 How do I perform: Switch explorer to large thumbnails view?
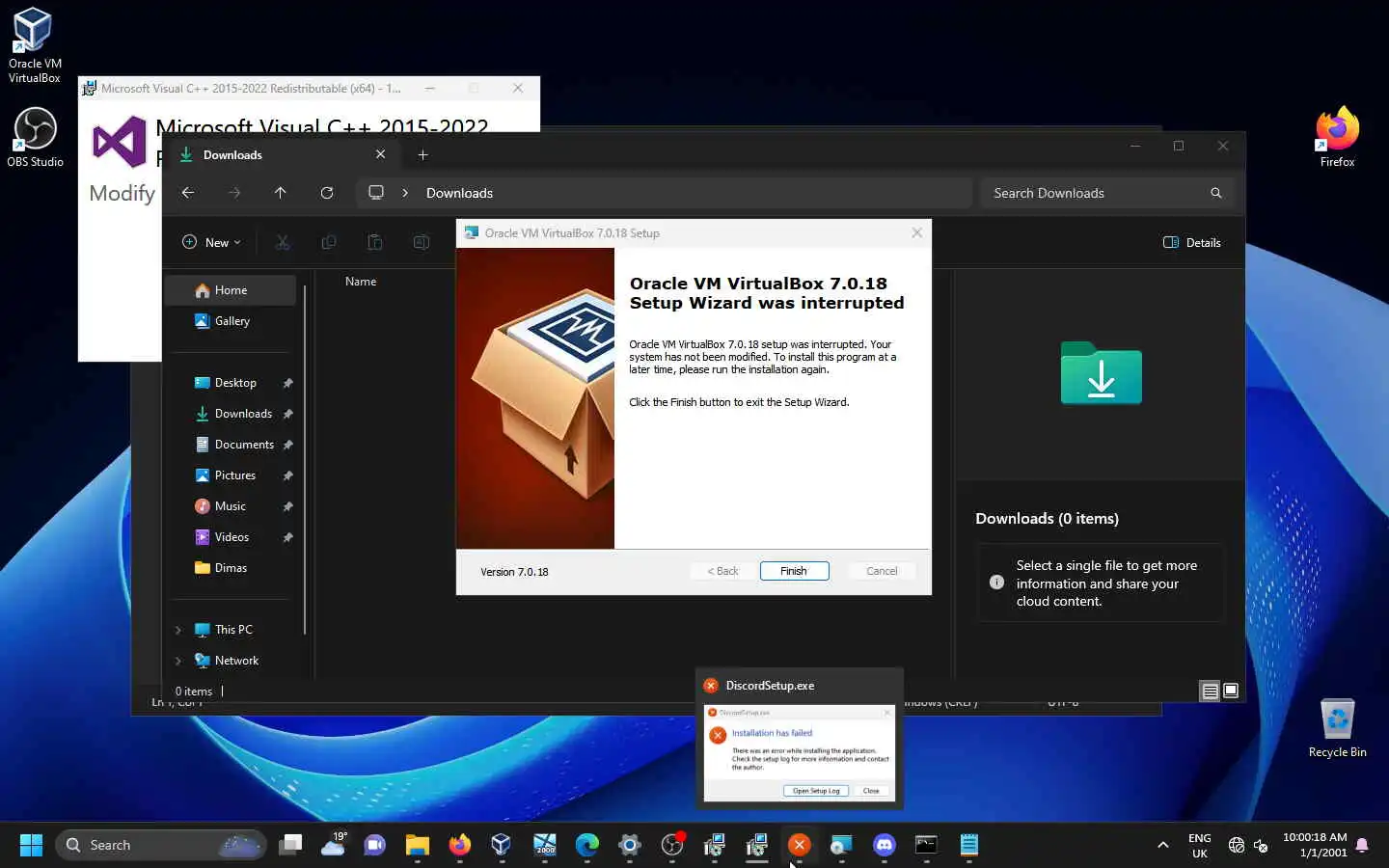[x=1231, y=691]
